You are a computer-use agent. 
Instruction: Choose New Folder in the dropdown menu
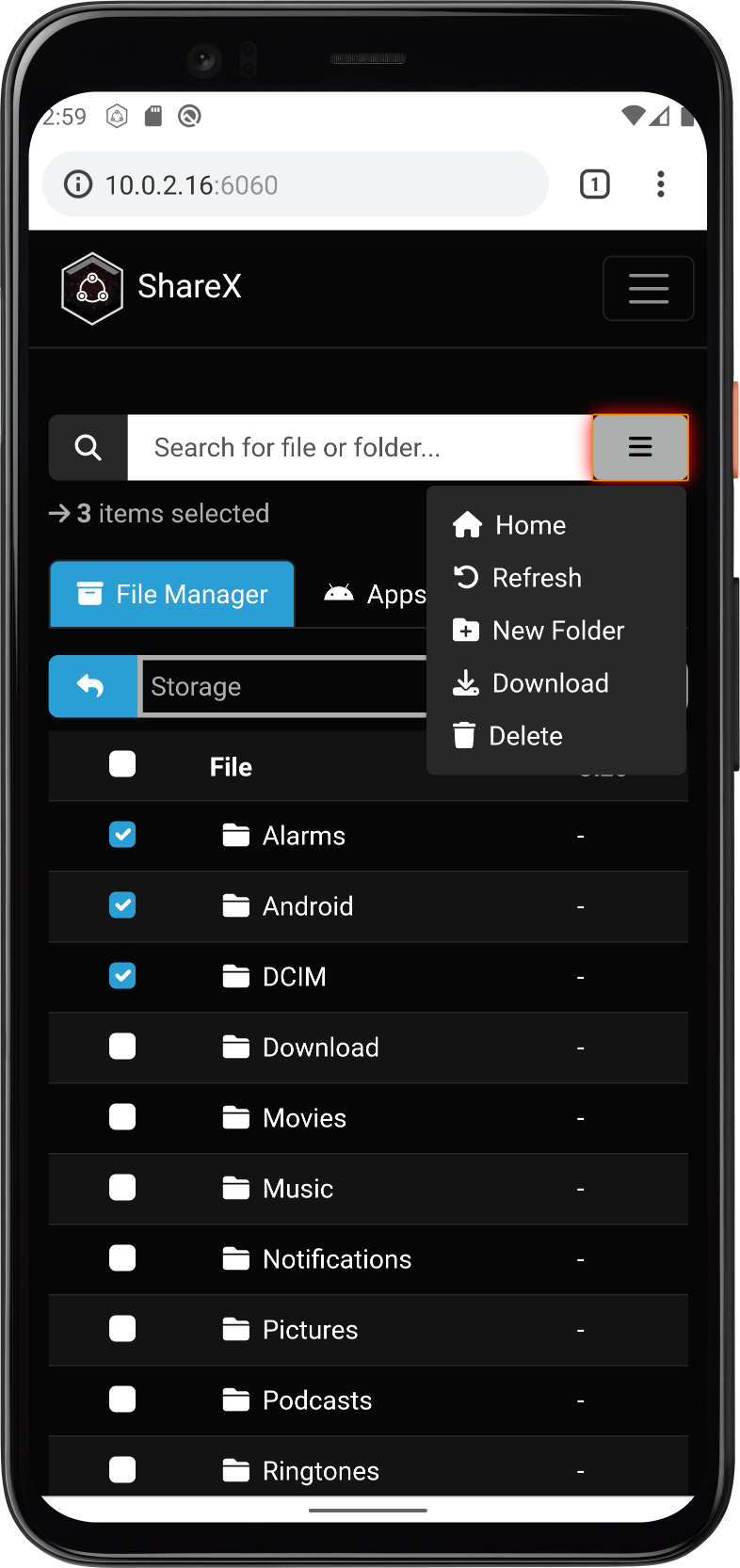pos(557,631)
